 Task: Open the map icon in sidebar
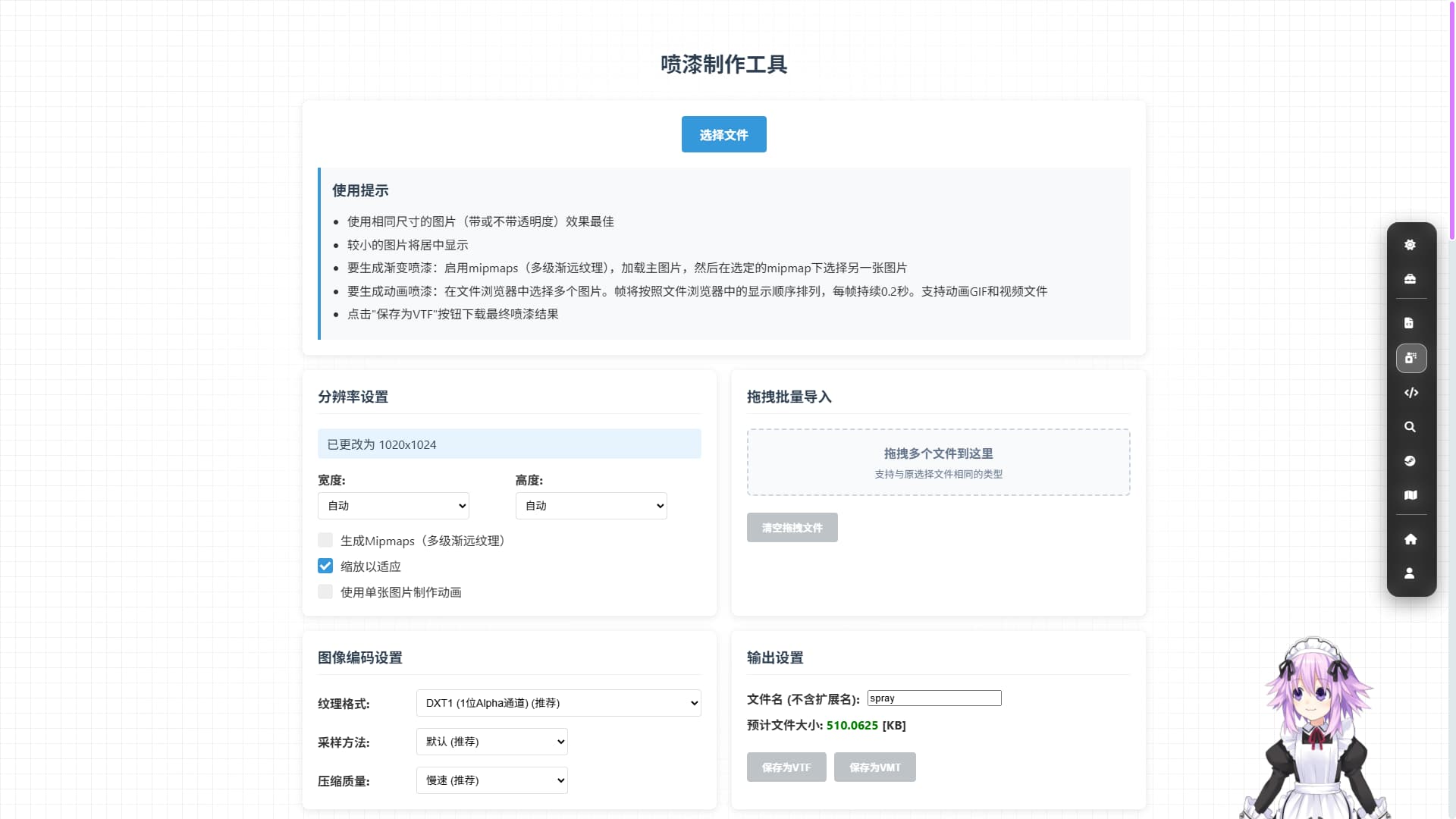click(1410, 495)
